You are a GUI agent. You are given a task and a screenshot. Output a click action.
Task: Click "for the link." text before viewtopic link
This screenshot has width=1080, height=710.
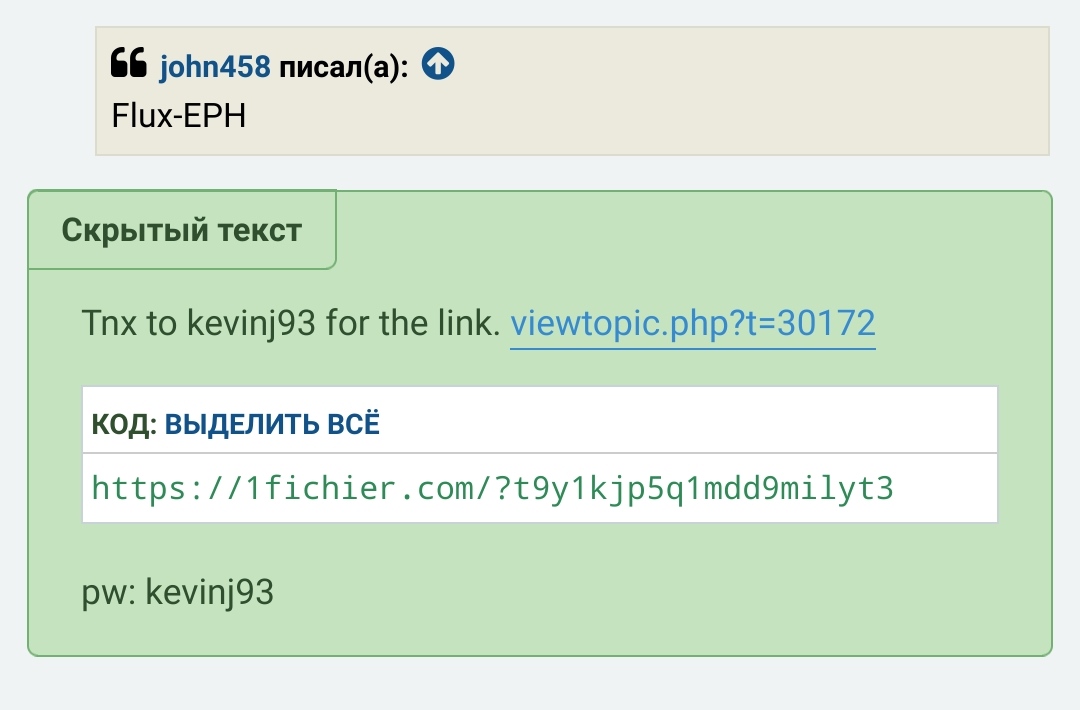click(x=432, y=324)
